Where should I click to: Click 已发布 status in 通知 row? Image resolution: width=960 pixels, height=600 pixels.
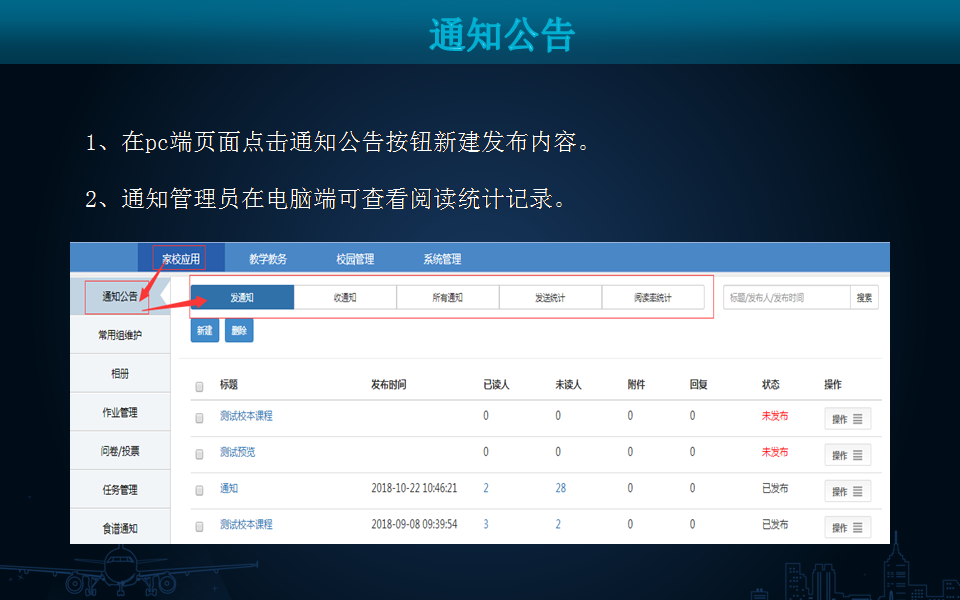point(775,488)
